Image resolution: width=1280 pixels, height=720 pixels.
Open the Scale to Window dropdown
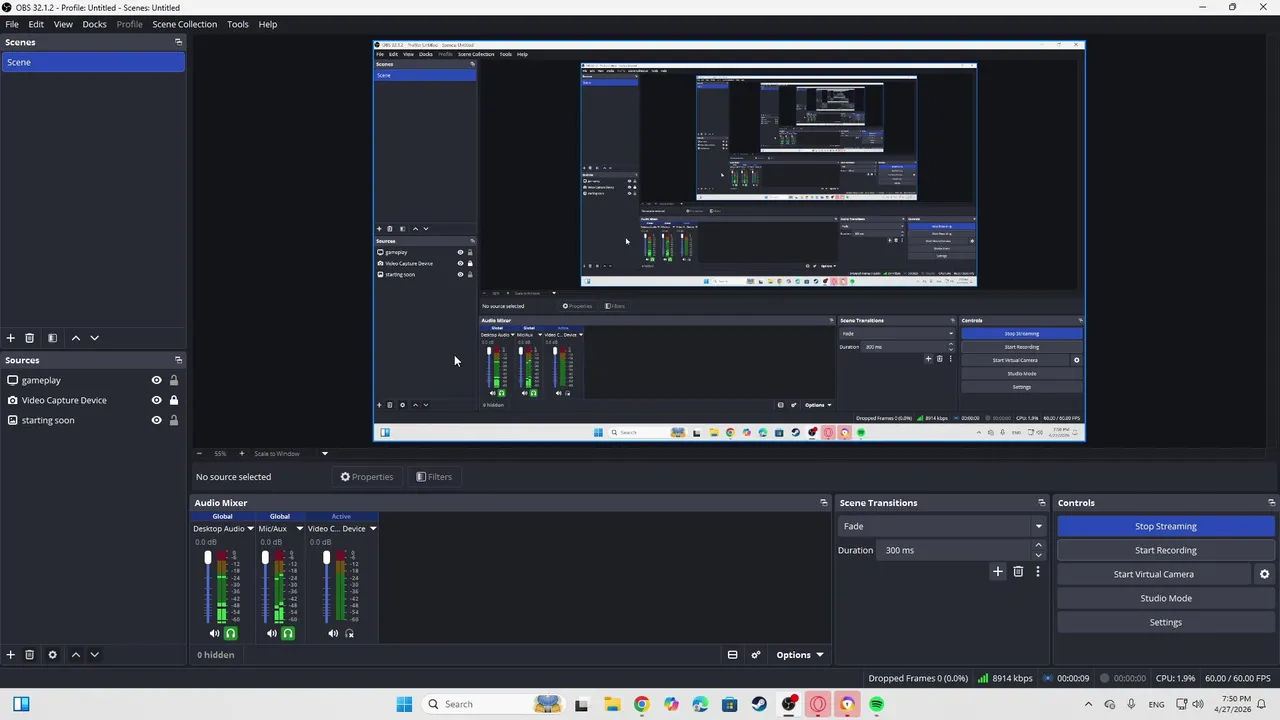pos(290,454)
